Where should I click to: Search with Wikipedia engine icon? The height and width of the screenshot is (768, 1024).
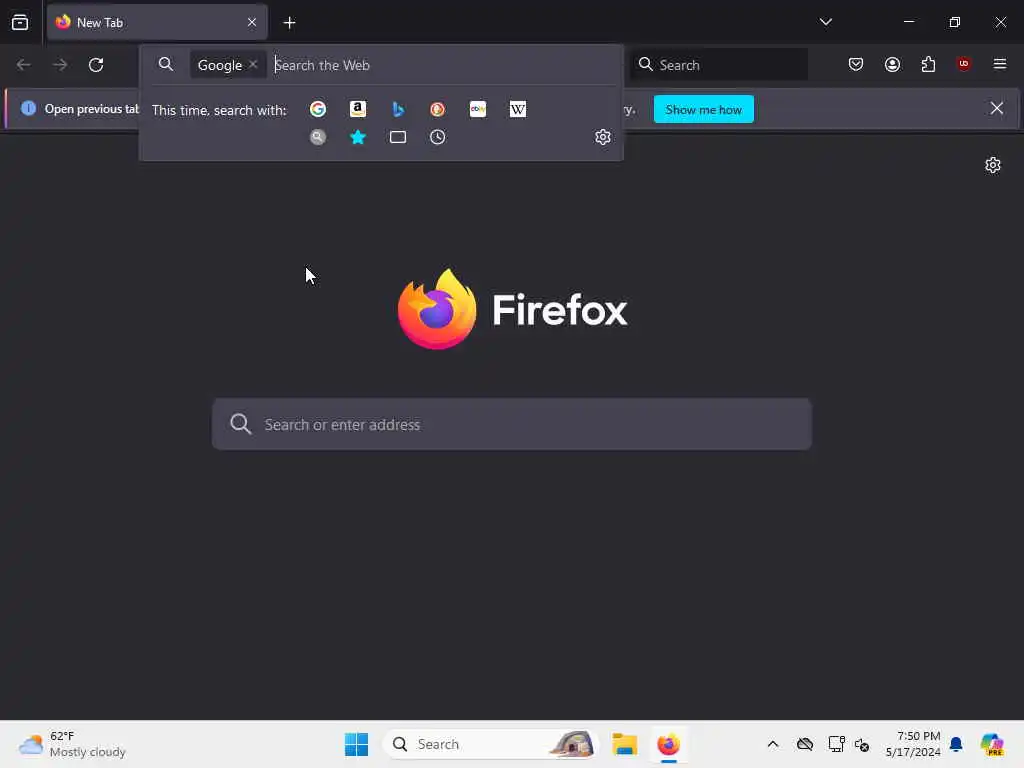click(x=518, y=109)
